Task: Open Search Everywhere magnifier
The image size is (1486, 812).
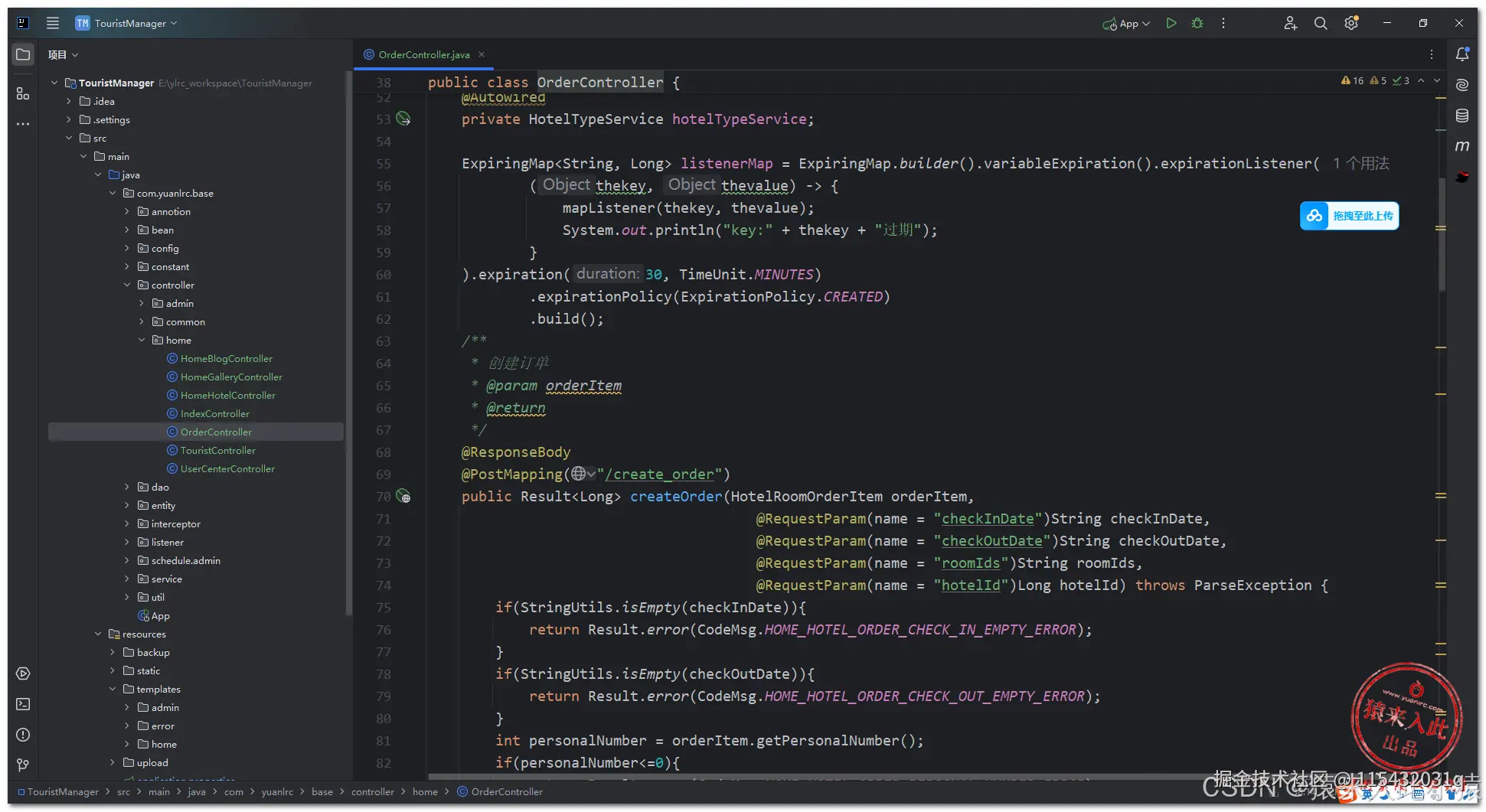Action: 1321,23
